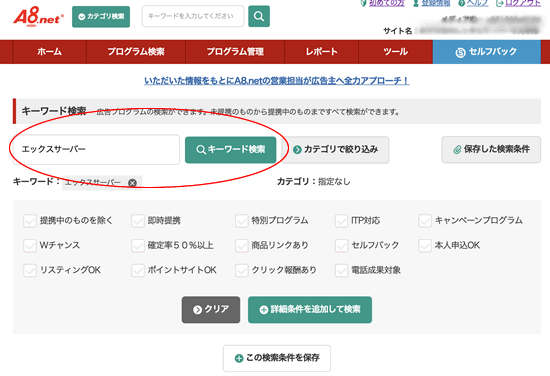The image size is (550, 376).
Task: Check ポイントサイトOK checkbox
Action: (138, 270)
